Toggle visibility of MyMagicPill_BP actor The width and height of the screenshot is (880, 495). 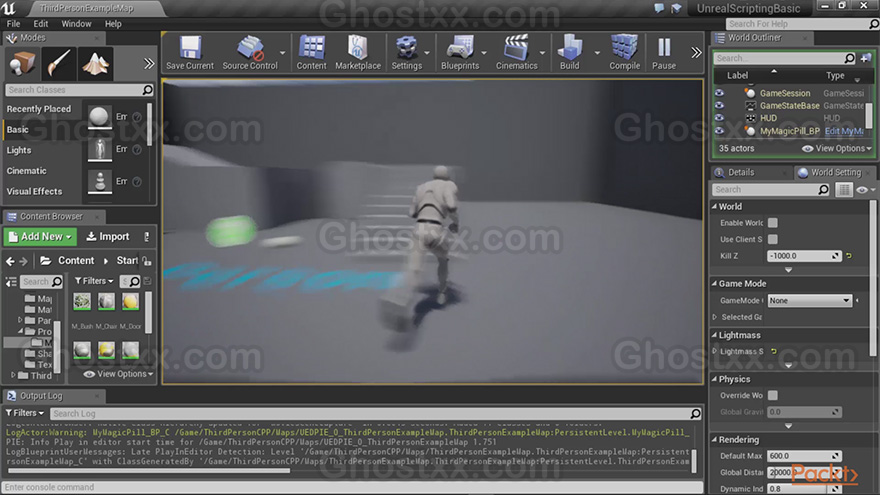(x=719, y=130)
